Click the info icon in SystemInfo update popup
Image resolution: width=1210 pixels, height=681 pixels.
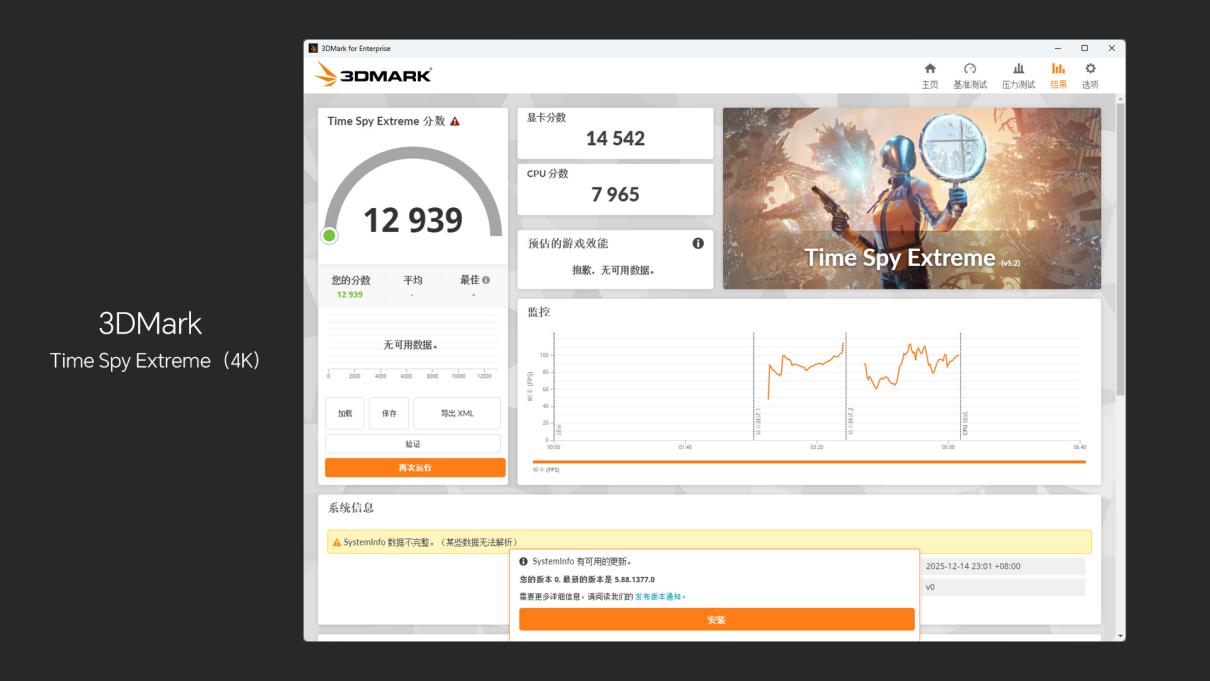click(523, 562)
